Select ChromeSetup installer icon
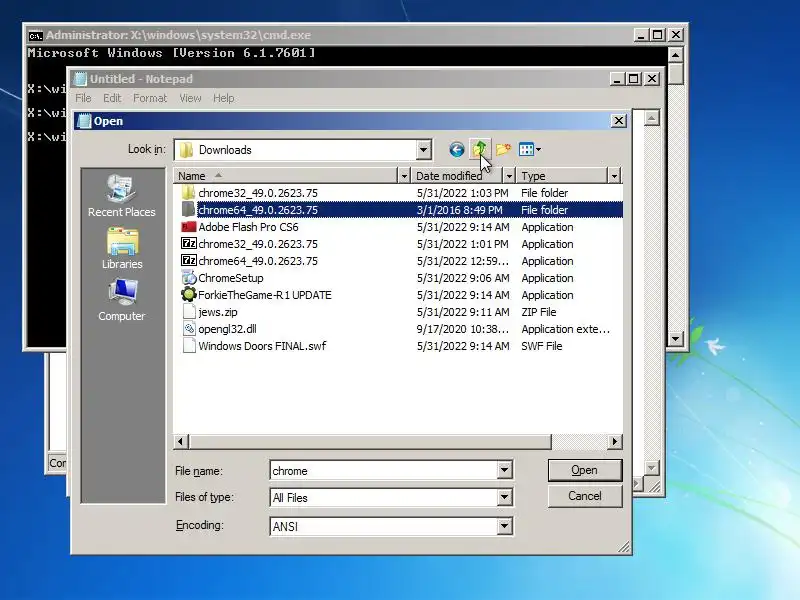Viewport: 800px width, 600px height. point(189,278)
